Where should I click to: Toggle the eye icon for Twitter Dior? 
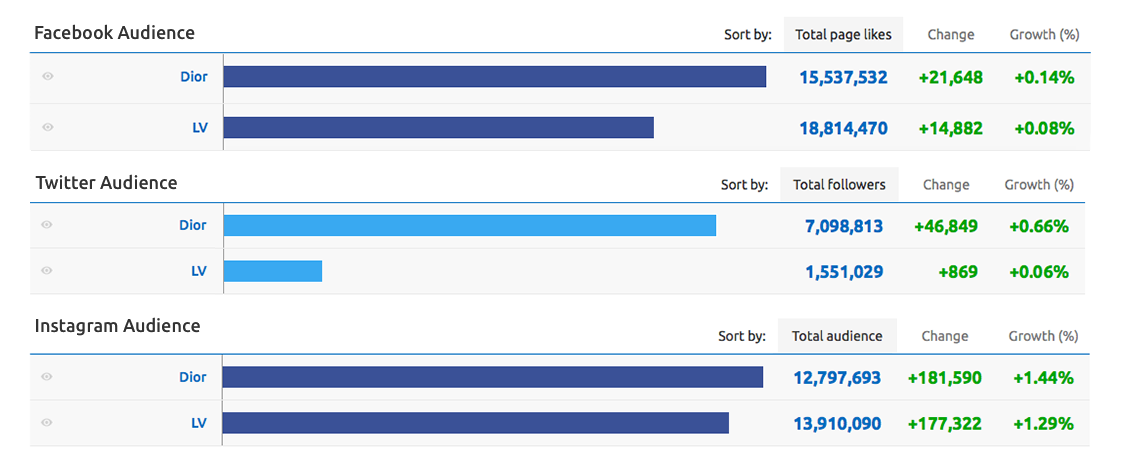pyautogui.click(x=47, y=225)
